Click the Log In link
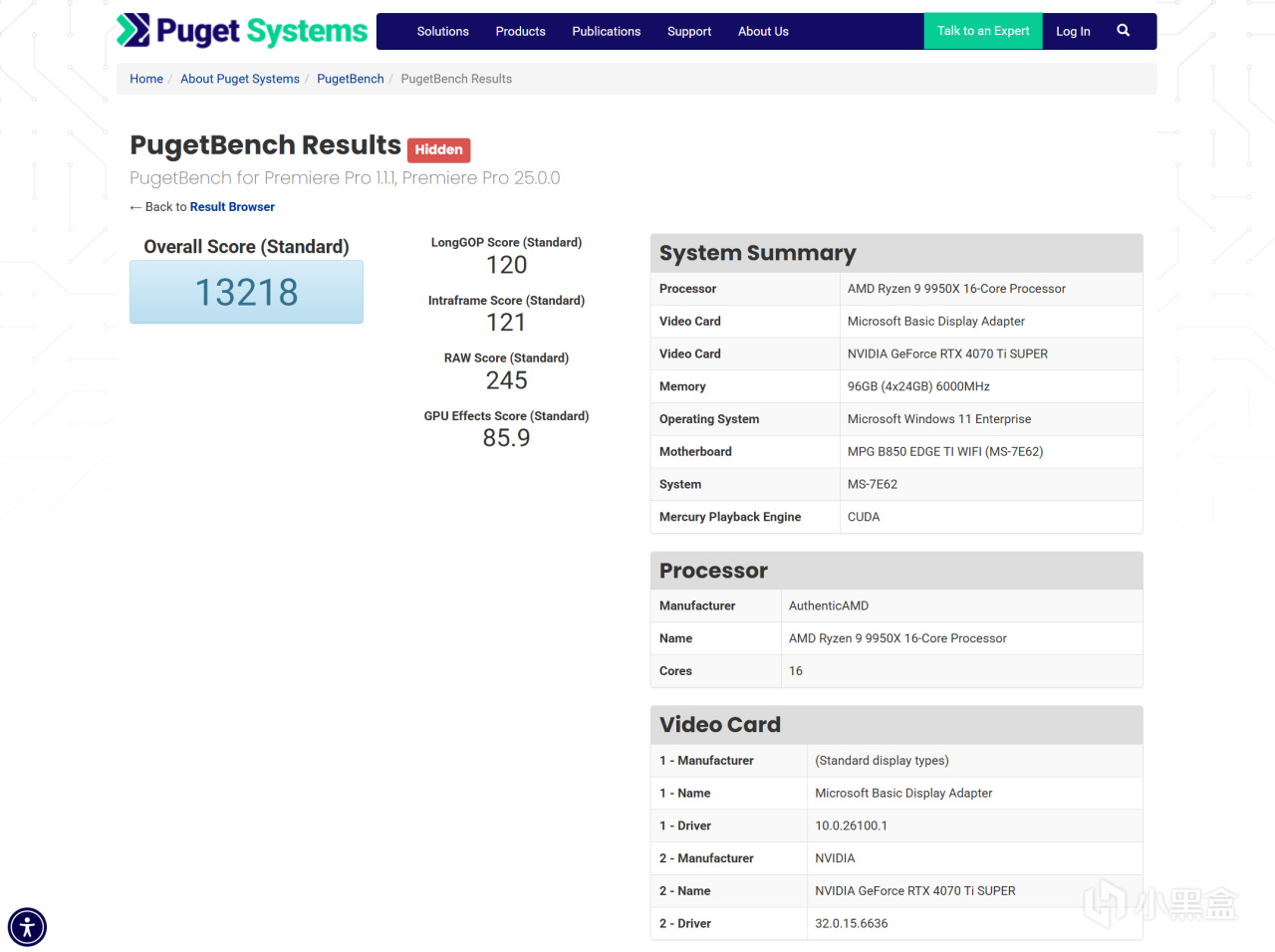The height and width of the screenshot is (952, 1275). (x=1073, y=32)
